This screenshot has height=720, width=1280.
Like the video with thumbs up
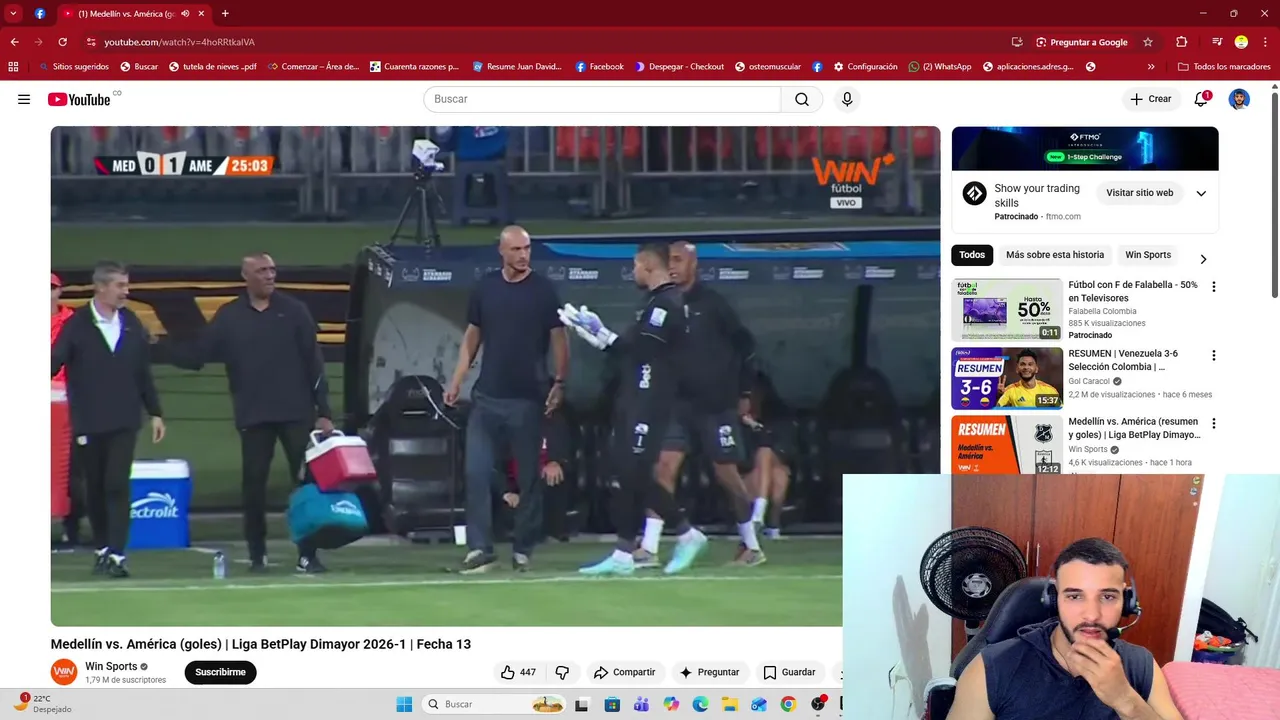point(519,672)
